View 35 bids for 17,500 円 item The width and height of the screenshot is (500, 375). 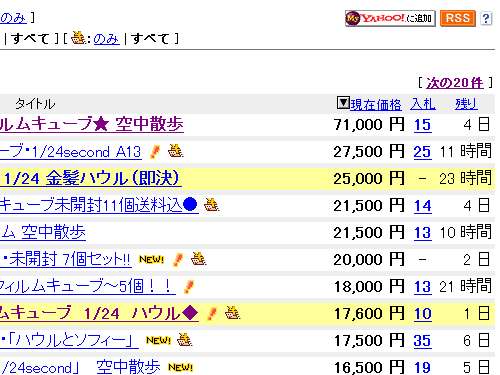422,341
